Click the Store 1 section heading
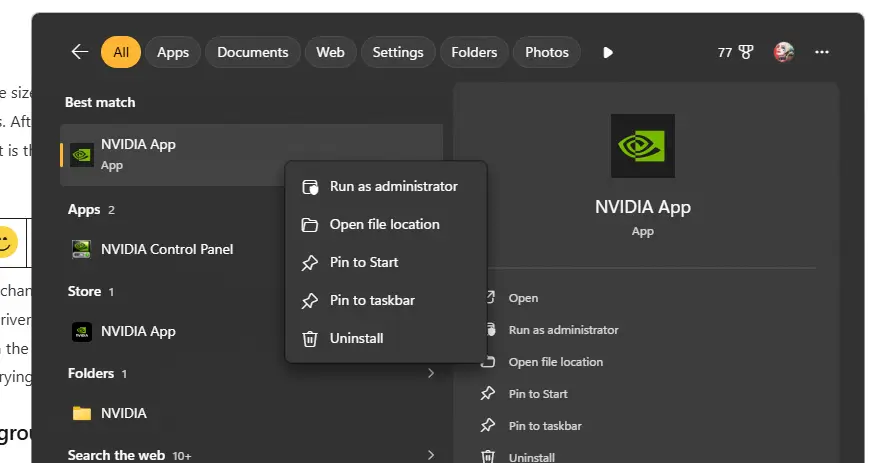Viewport: 878px width, 463px height. [x=91, y=292]
